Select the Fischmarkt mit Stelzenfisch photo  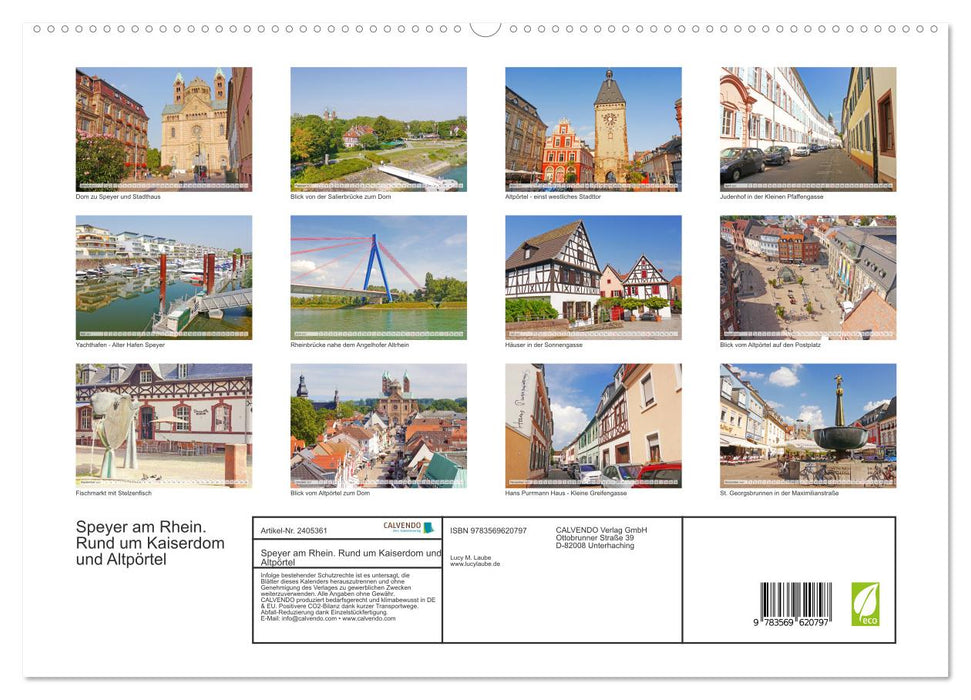pos(163,426)
